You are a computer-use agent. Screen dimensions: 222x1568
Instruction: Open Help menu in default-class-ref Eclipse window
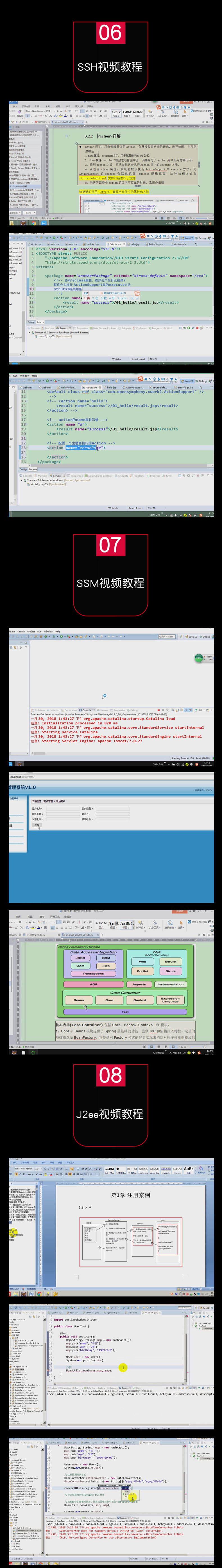tap(35, 376)
